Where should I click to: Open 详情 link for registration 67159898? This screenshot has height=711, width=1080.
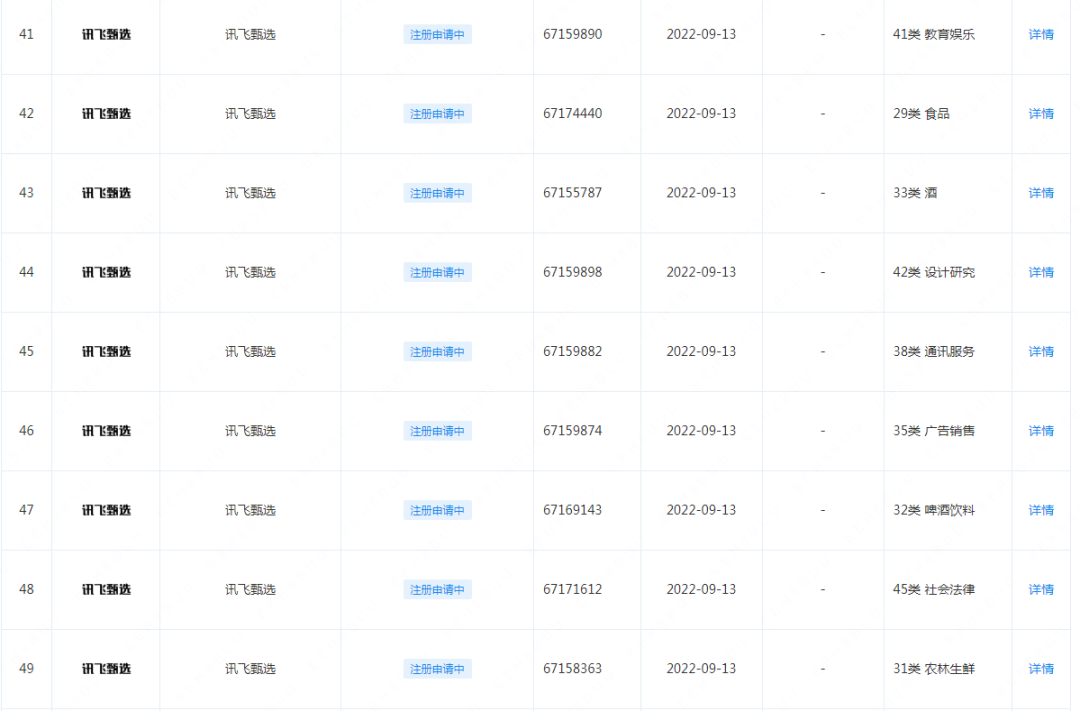pos(1041,272)
